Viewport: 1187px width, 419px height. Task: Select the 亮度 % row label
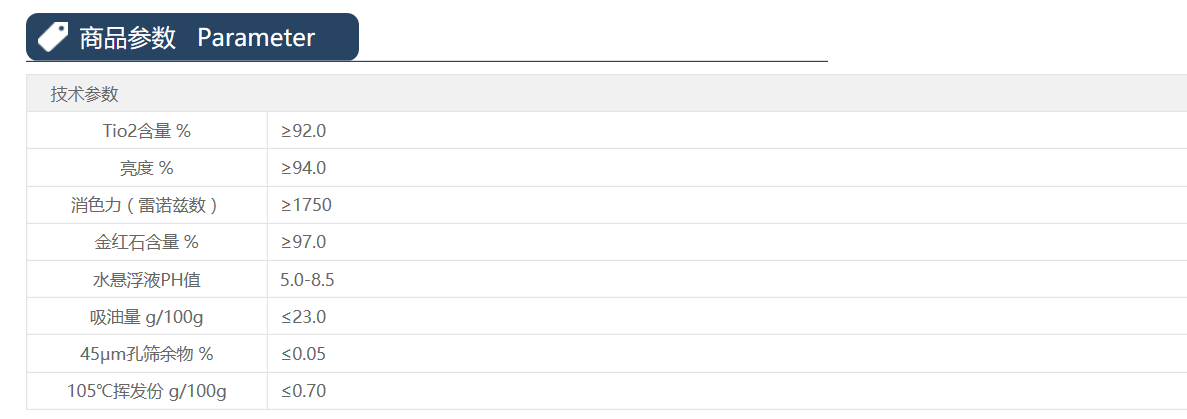(147, 168)
